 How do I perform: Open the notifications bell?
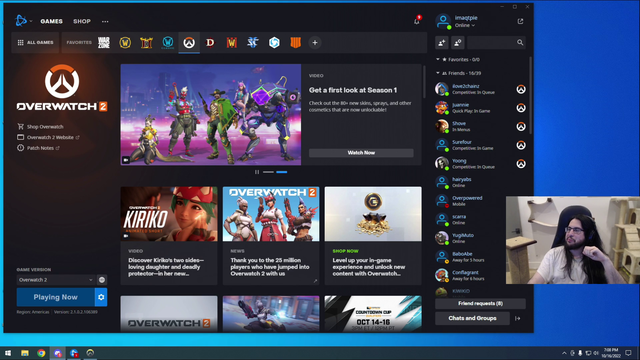point(417,21)
